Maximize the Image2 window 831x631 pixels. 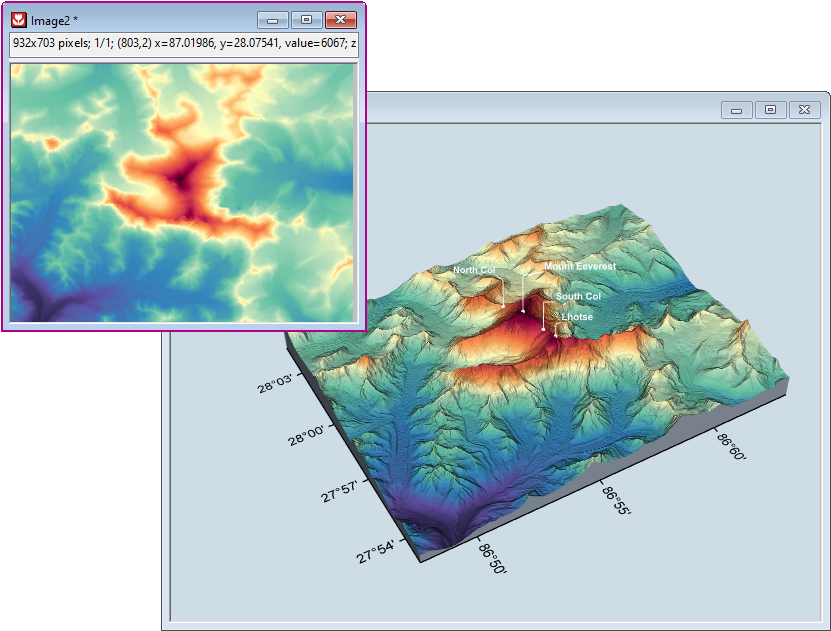click(306, 20)
